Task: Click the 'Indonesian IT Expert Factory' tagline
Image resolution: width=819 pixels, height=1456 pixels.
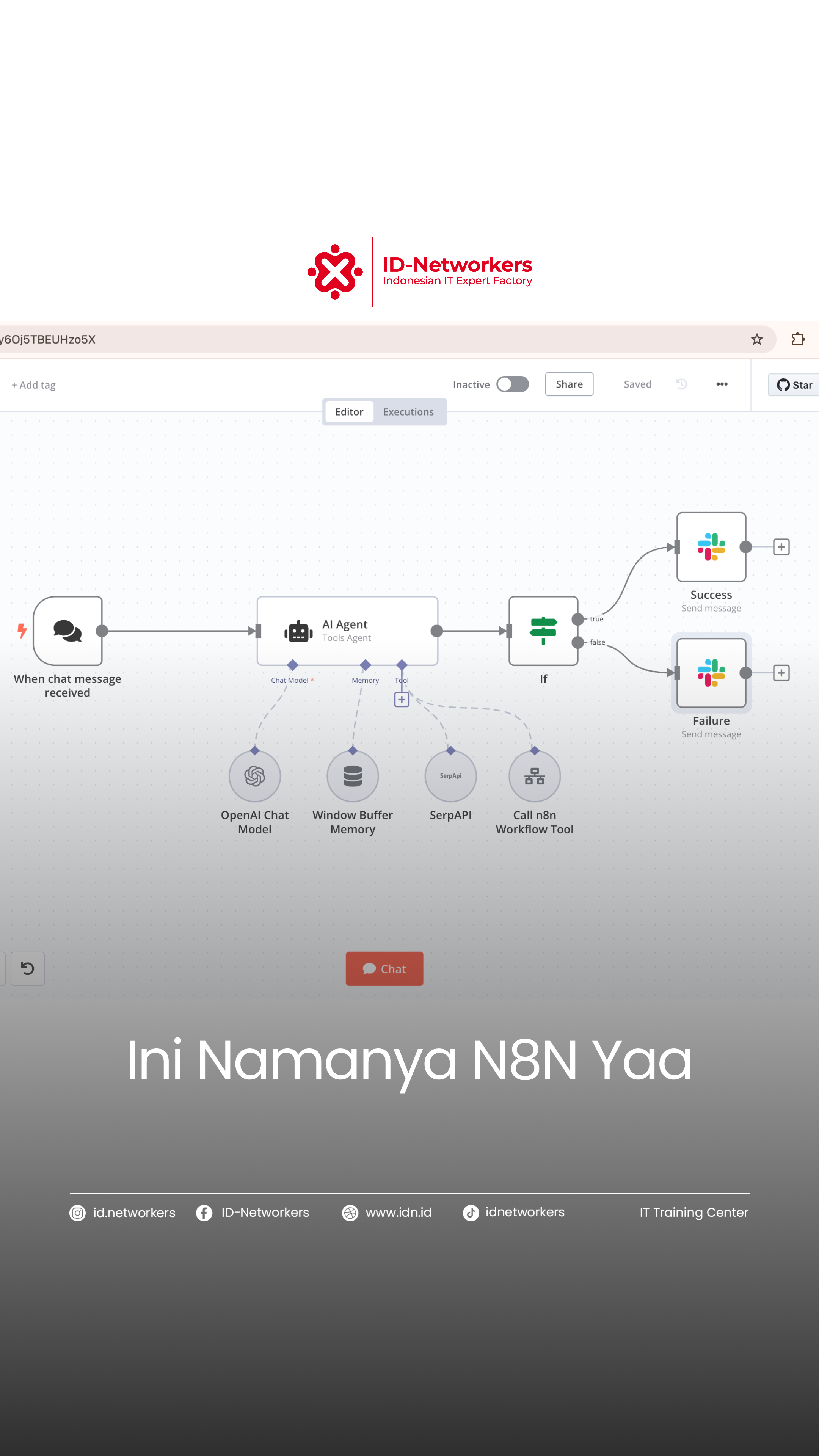Action: [457, 281]
